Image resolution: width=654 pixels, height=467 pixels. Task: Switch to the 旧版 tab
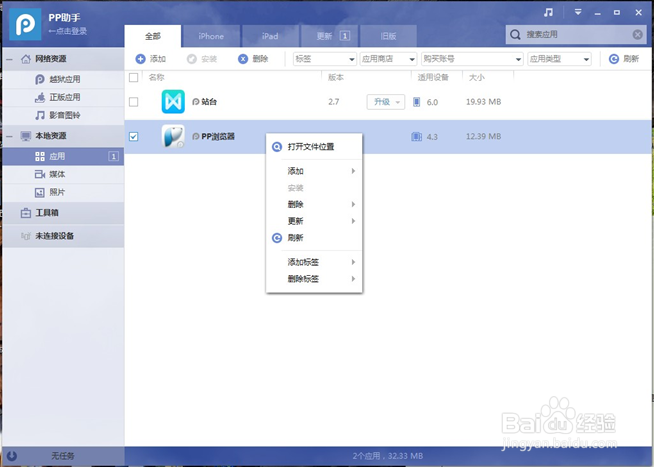pyautogui.click(x=388, y=36)
